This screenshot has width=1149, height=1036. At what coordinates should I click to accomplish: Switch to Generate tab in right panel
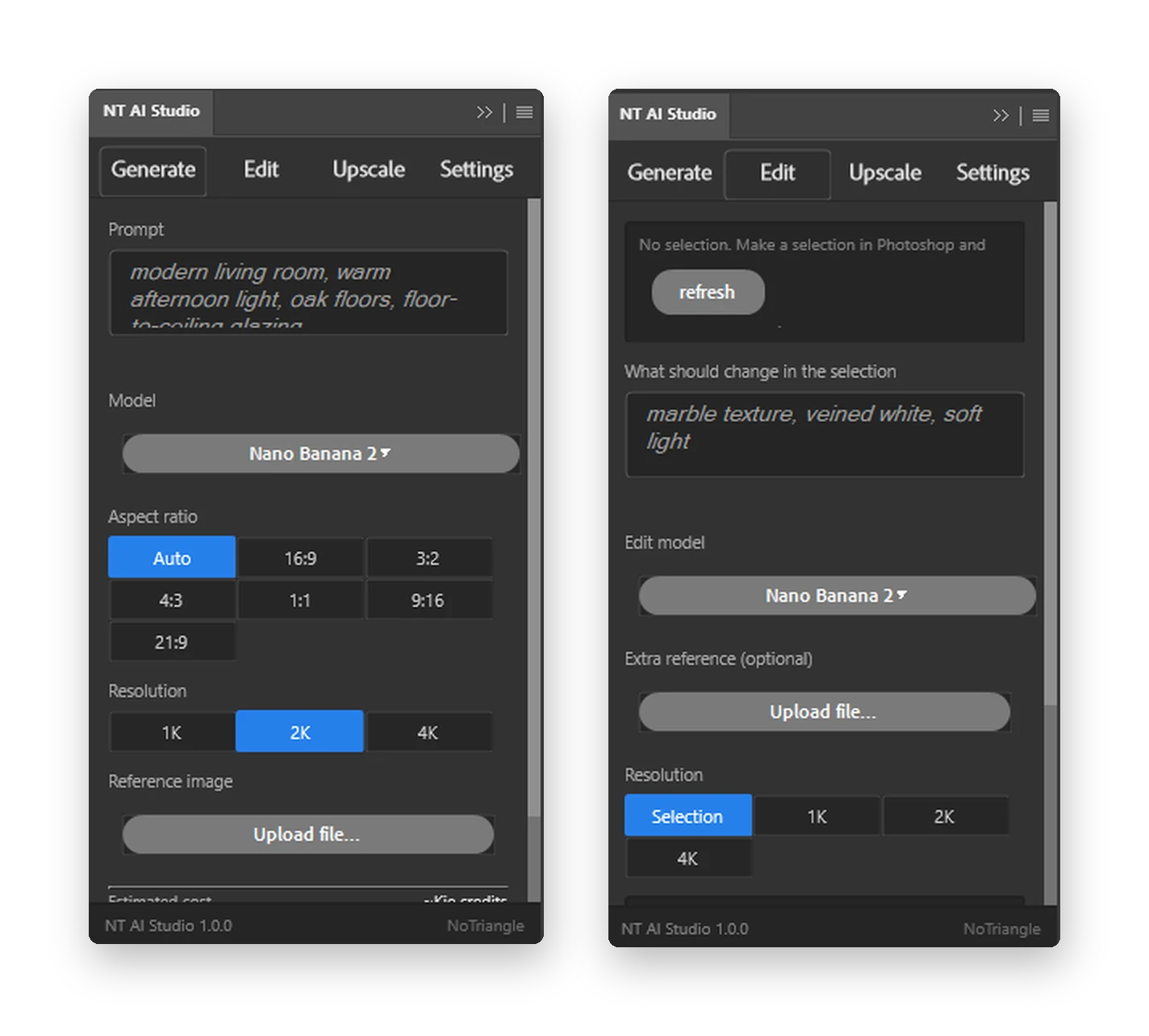670,173
